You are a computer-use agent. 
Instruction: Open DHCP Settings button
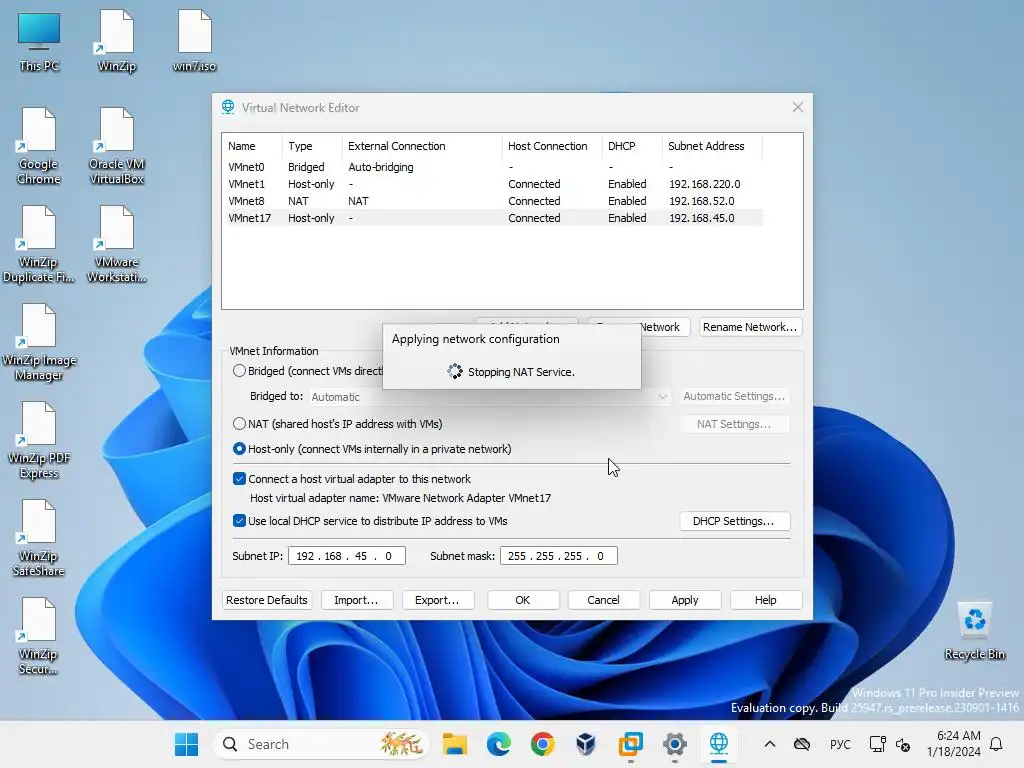tap(734, 521)
